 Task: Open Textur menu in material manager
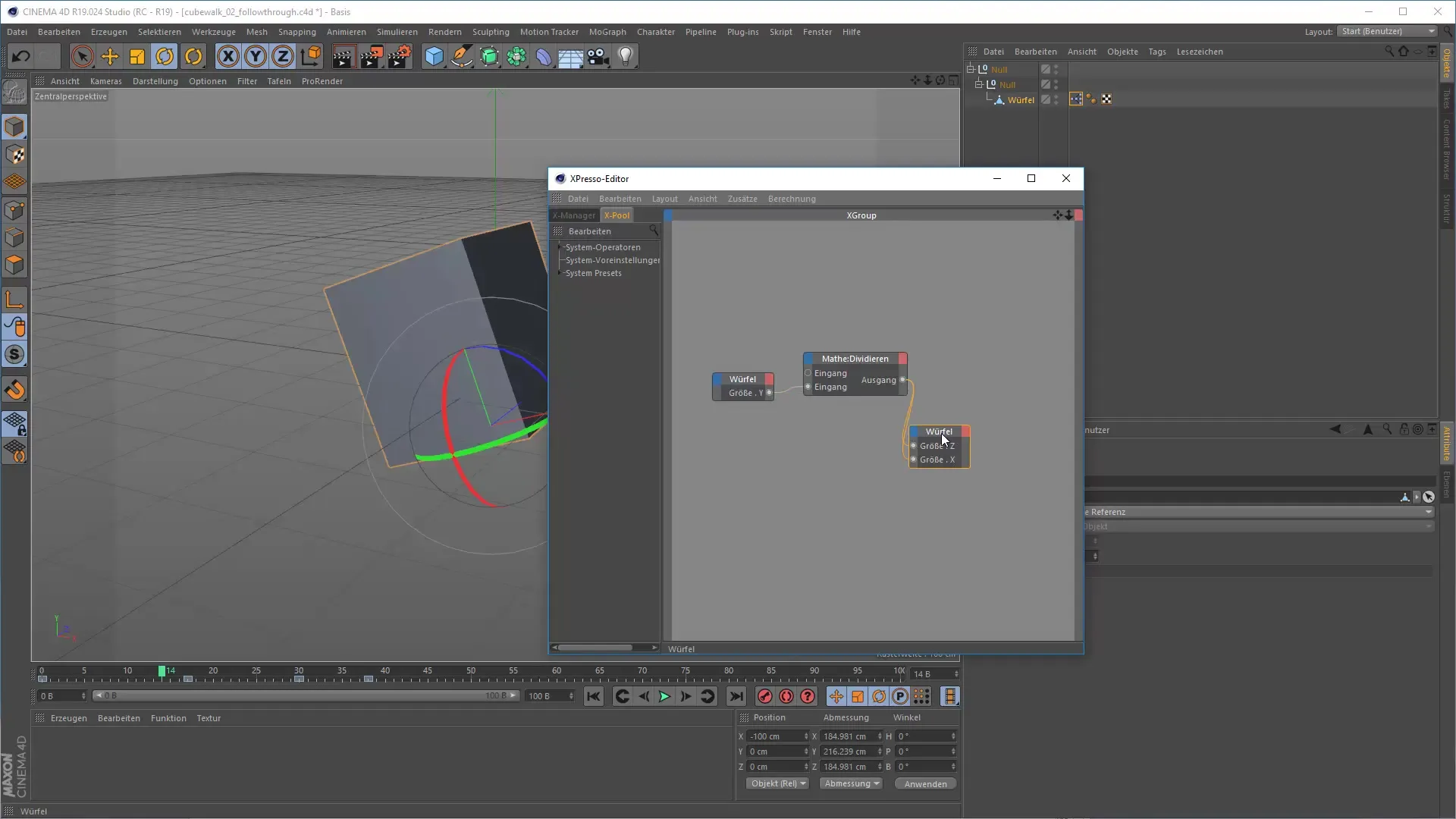click(x=209, y=718)
